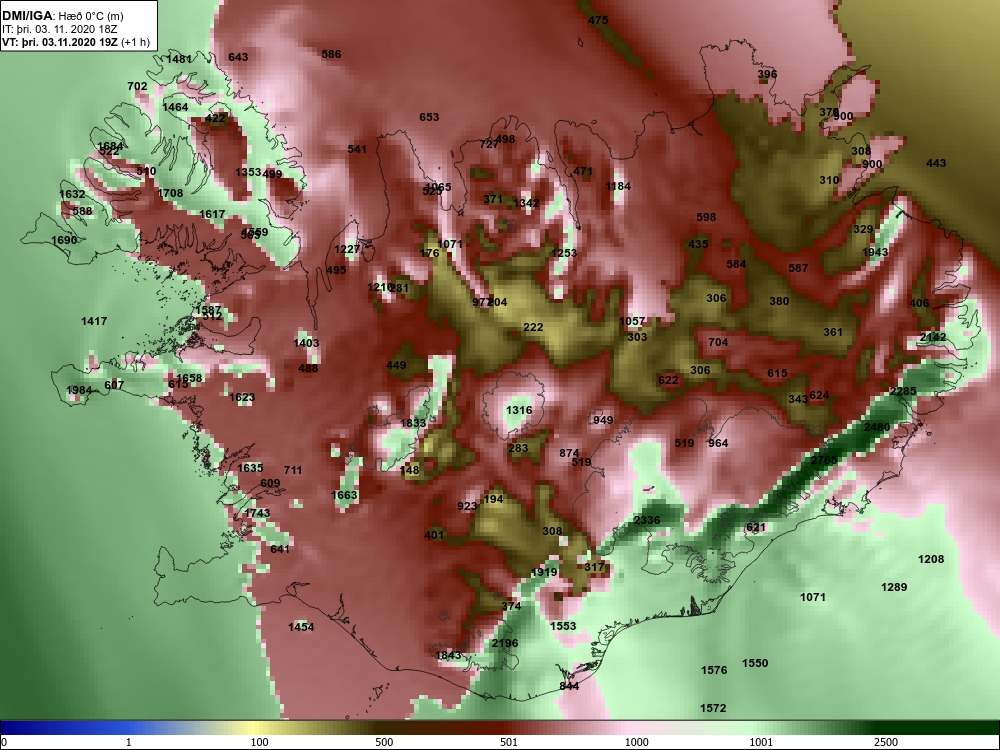Click the map value '1919'
Viewport: 1000px width, 750px height.
[544, 573]
